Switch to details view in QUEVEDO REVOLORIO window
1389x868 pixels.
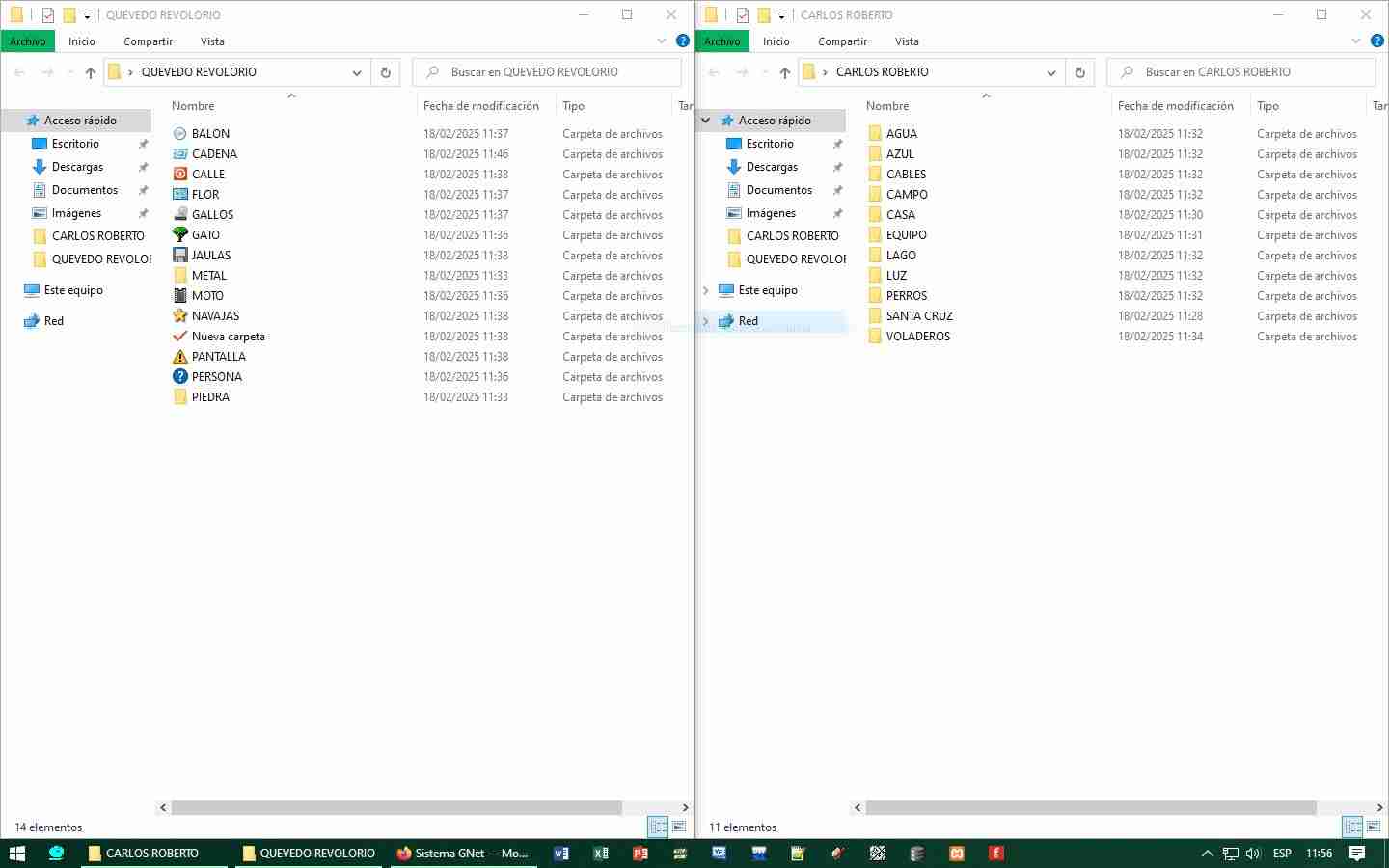[658, 827]
